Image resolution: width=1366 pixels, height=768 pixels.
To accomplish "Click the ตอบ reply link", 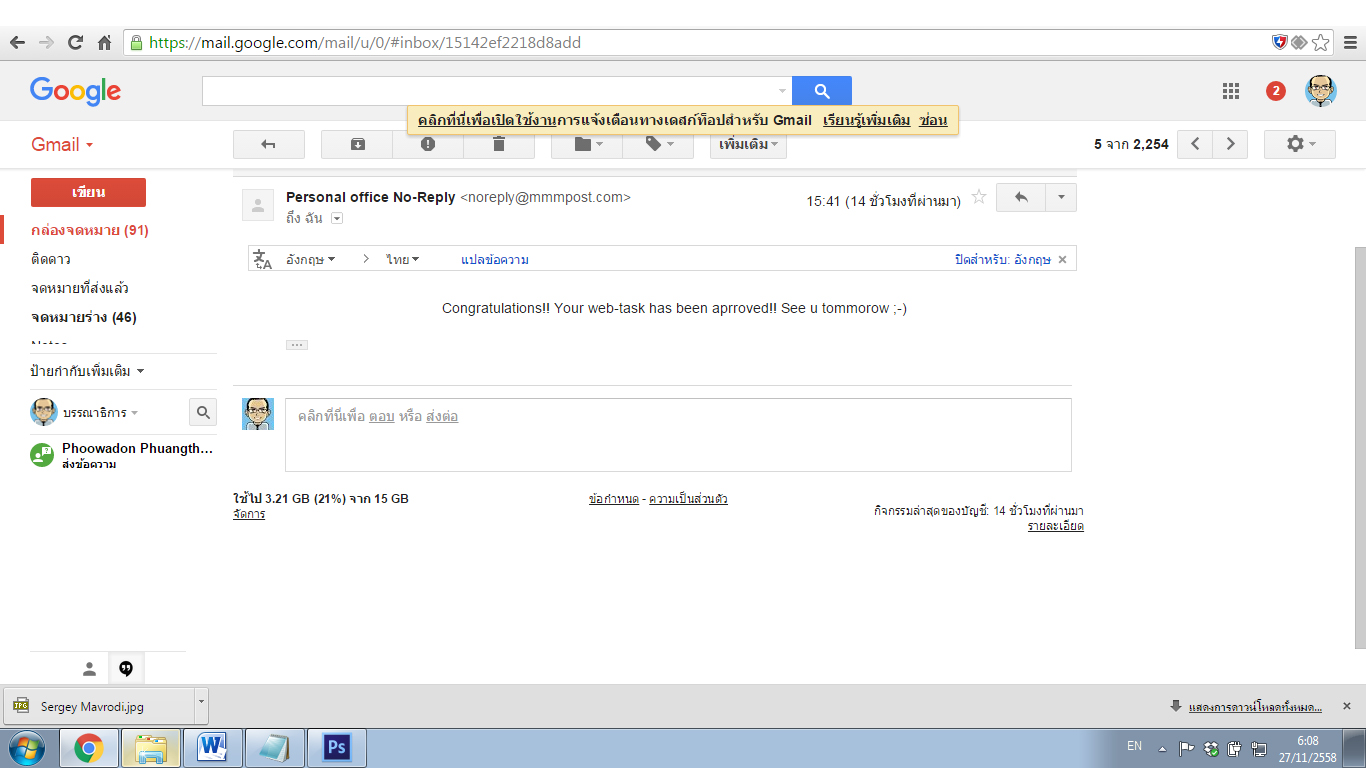I will (x=382, y=417).
